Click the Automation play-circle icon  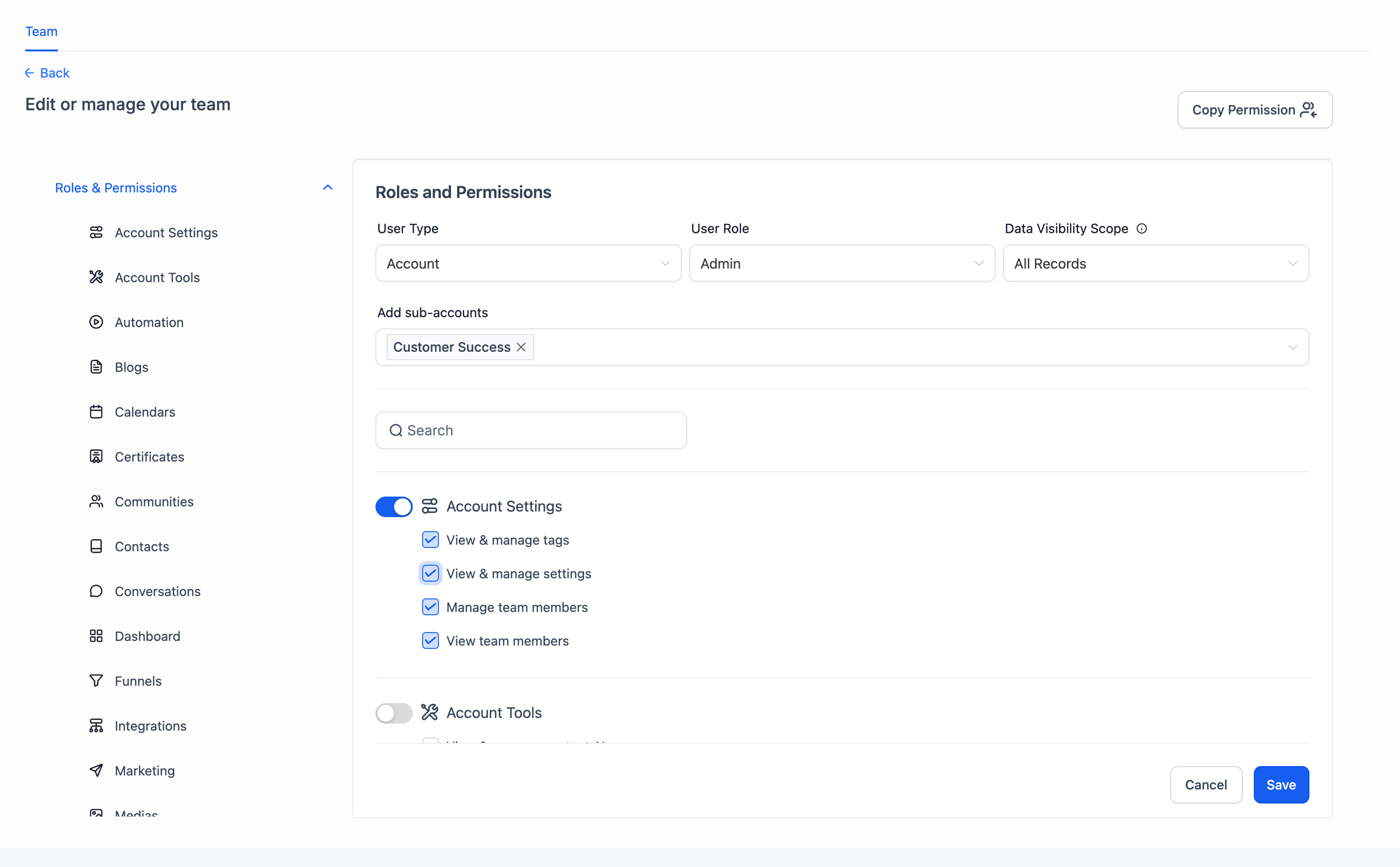click(96, 322)
